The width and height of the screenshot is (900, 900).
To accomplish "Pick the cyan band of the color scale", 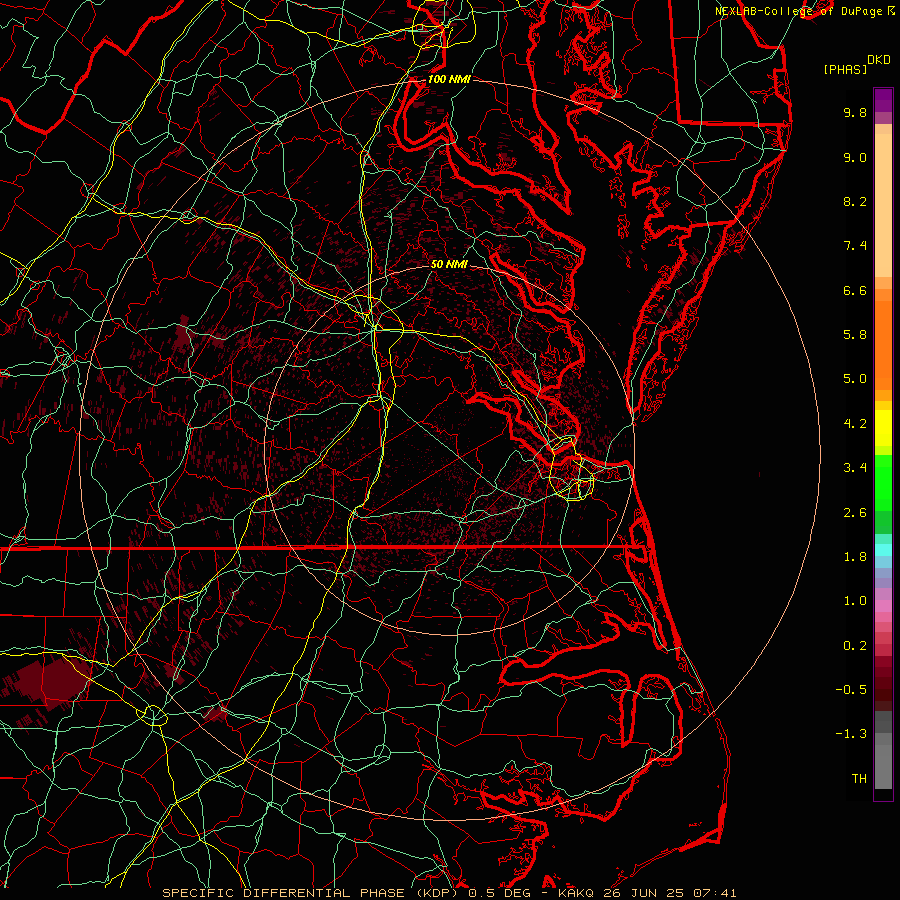I will tap(883, 550).
